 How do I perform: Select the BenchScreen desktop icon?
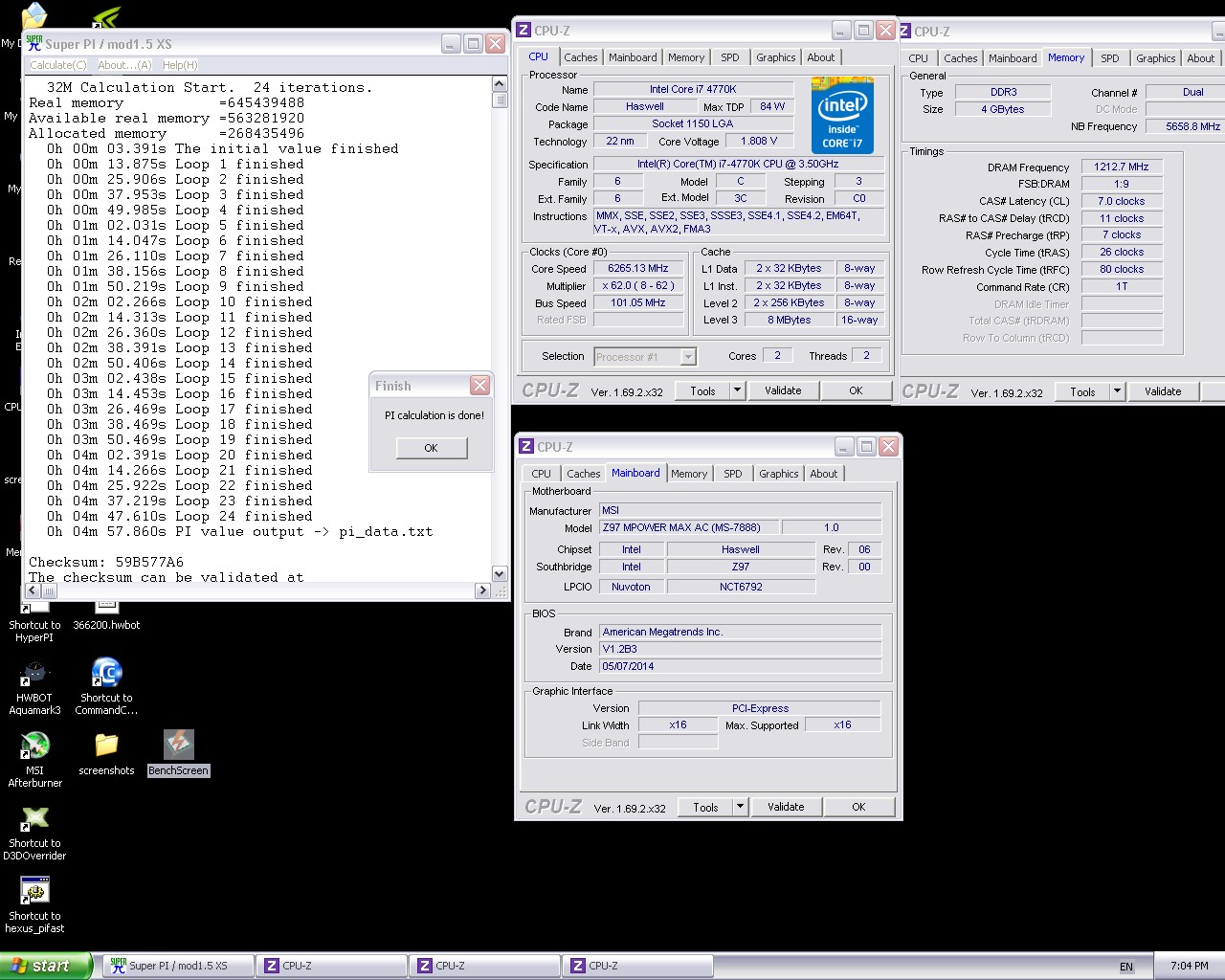(x=178, y=753)
